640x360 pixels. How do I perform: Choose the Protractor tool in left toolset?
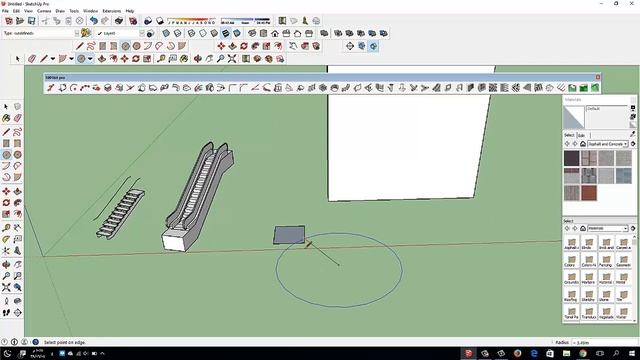[x=6, y=239]
